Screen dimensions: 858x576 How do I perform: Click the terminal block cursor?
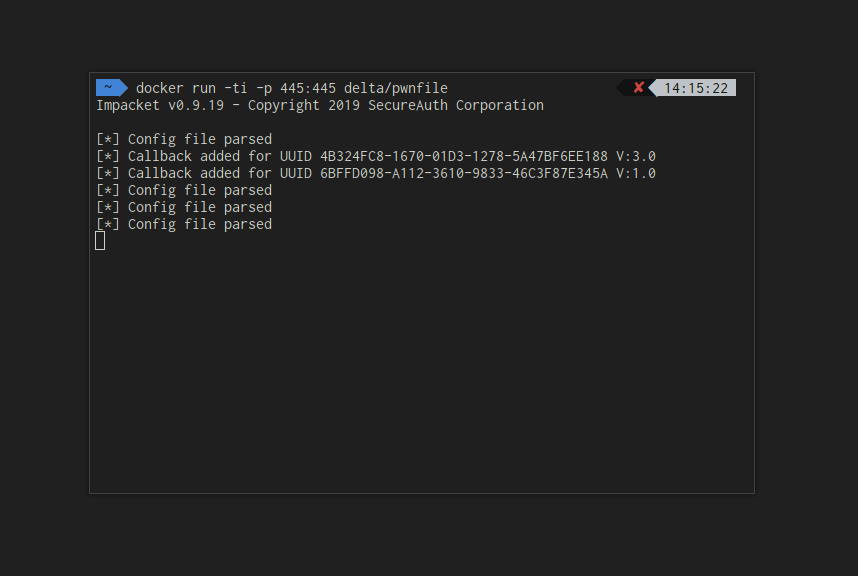coord(100,241)
